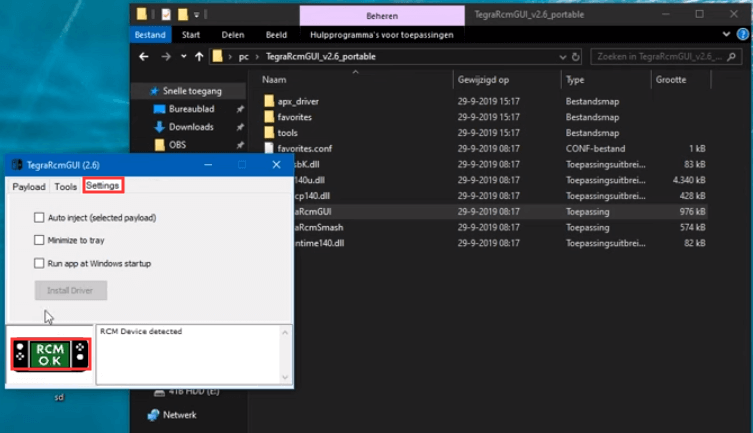753x433 pixels.
Task: Switch to the Payload tab
Action: click(29, 187)
